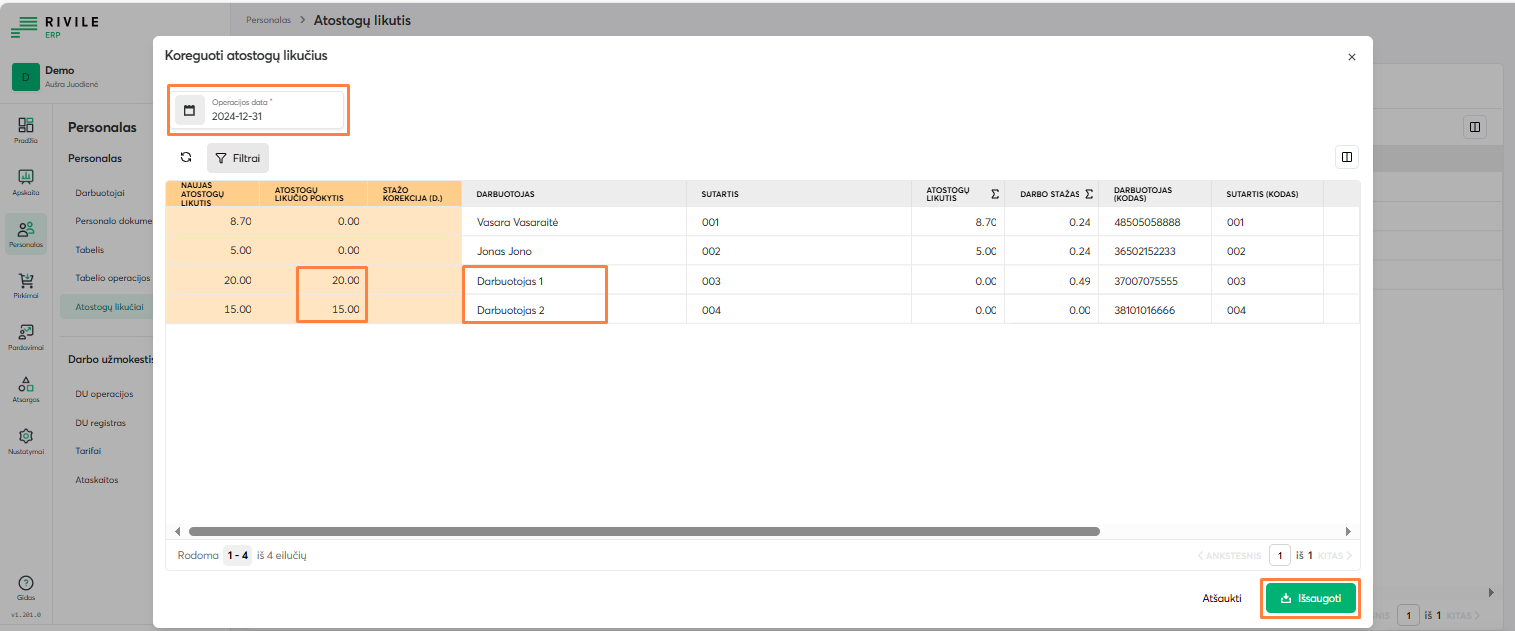
Task: Open the Pardavimai sales icon
Action: point(26,336)
